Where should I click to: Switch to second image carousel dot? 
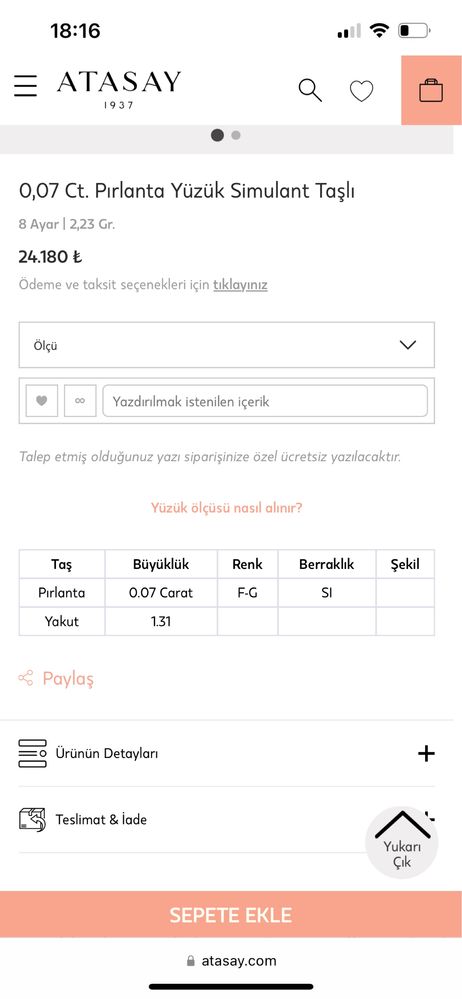[x=236, y=135]
